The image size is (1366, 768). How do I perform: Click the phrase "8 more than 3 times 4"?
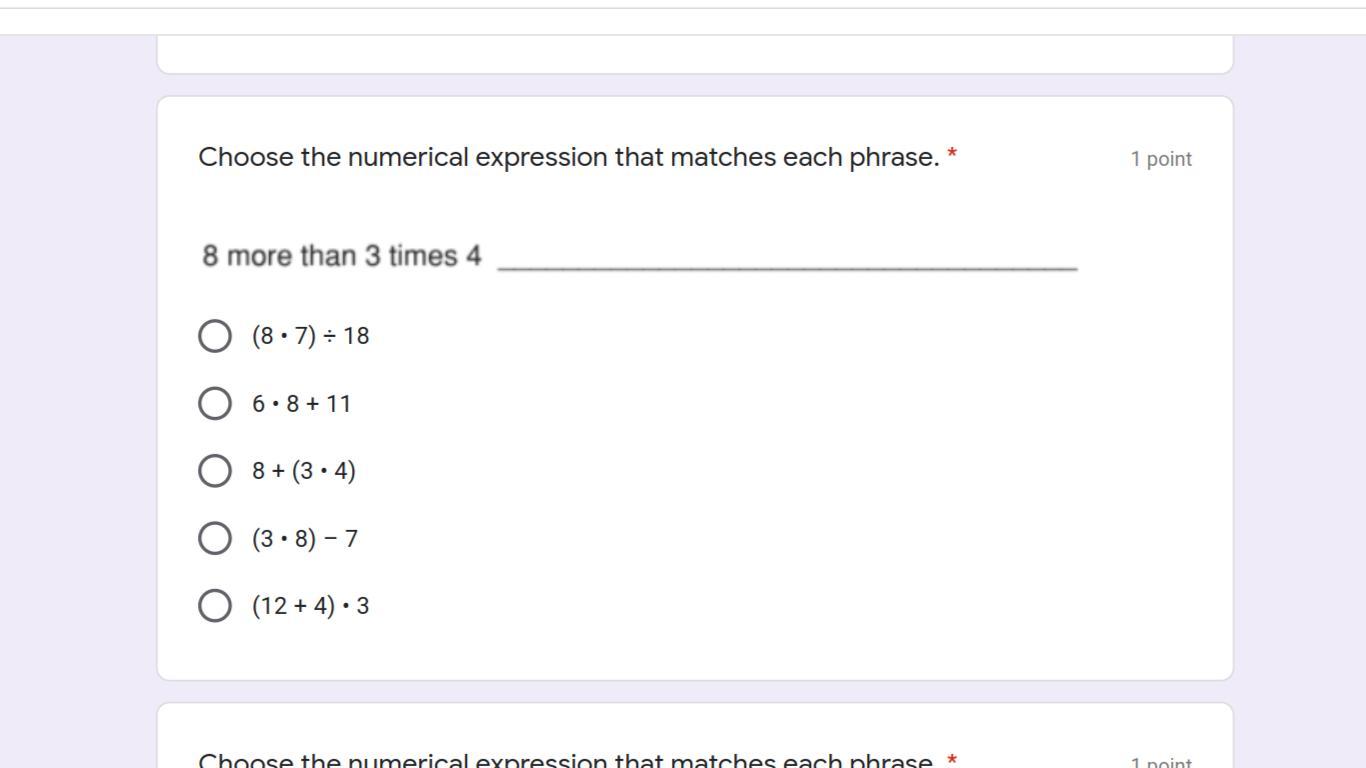click(x=342, y=256)
